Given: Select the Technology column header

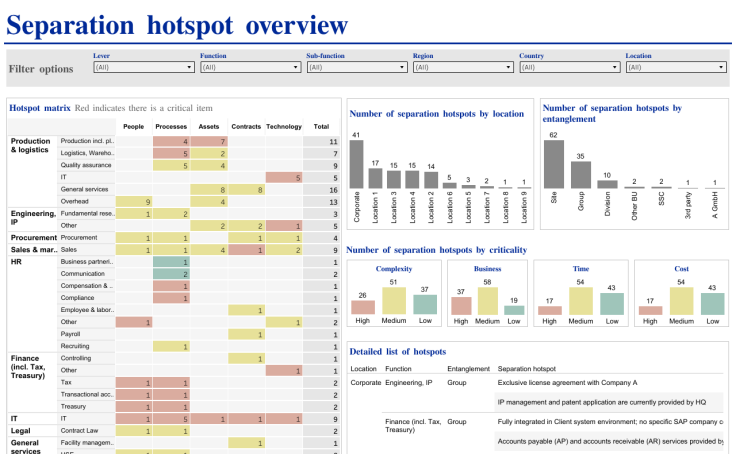Looking at the screenshot, I should click(284, 126).
